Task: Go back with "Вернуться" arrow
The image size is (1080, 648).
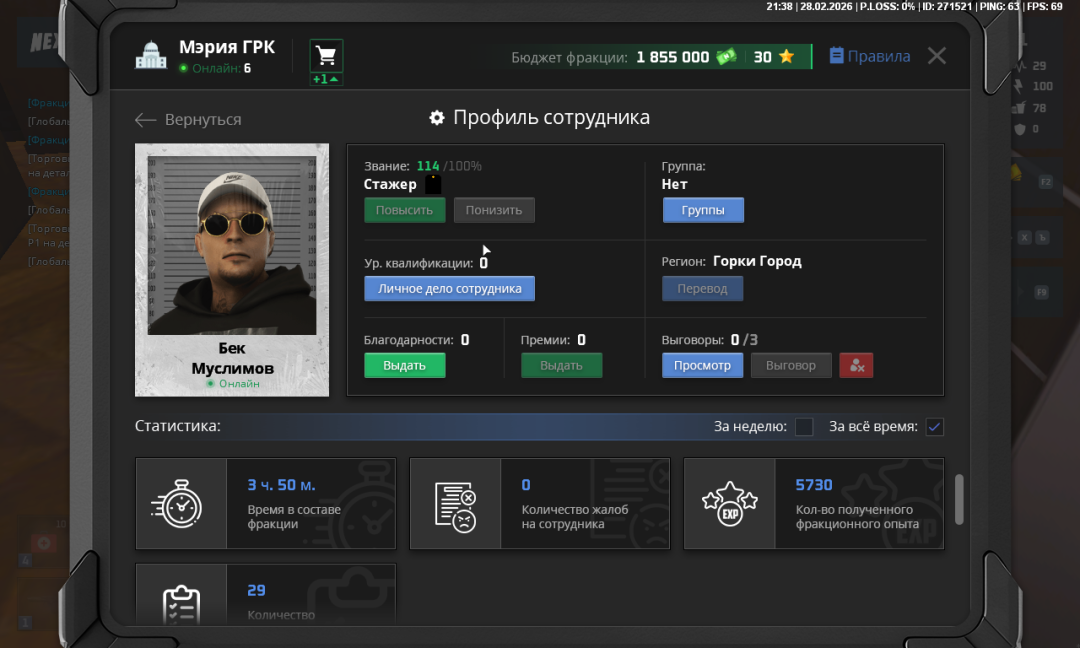Action: pyautogui.click(x=188, y=120)
